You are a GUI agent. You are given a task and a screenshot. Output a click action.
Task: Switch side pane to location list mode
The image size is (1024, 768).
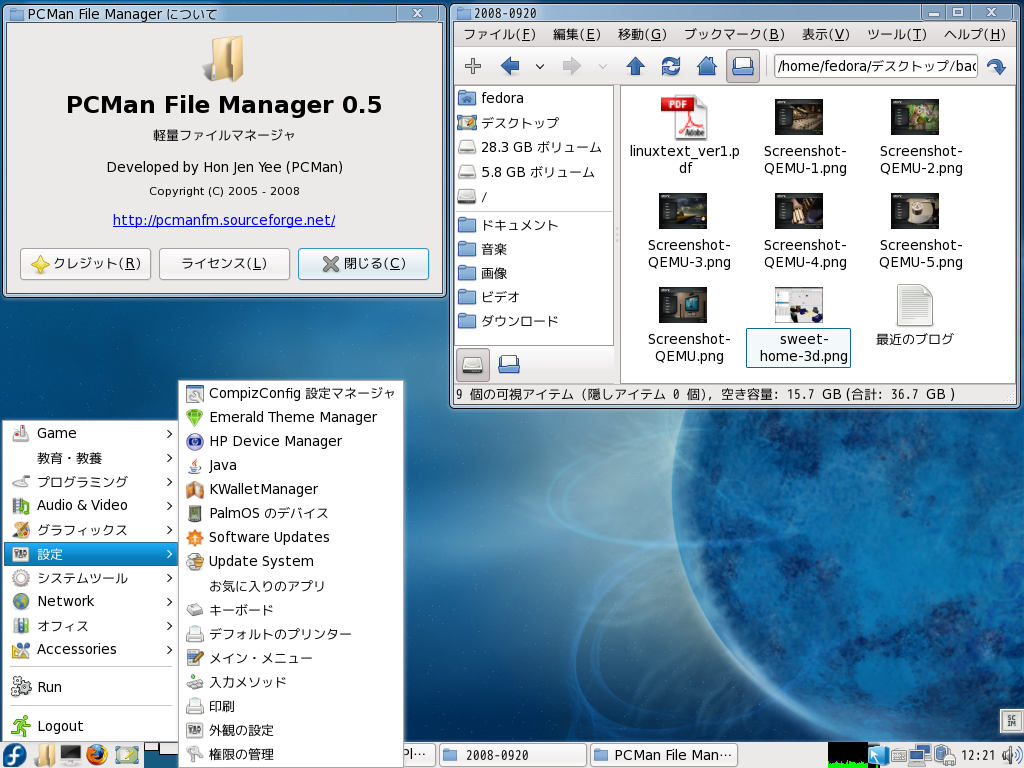(x=472, y=364)
